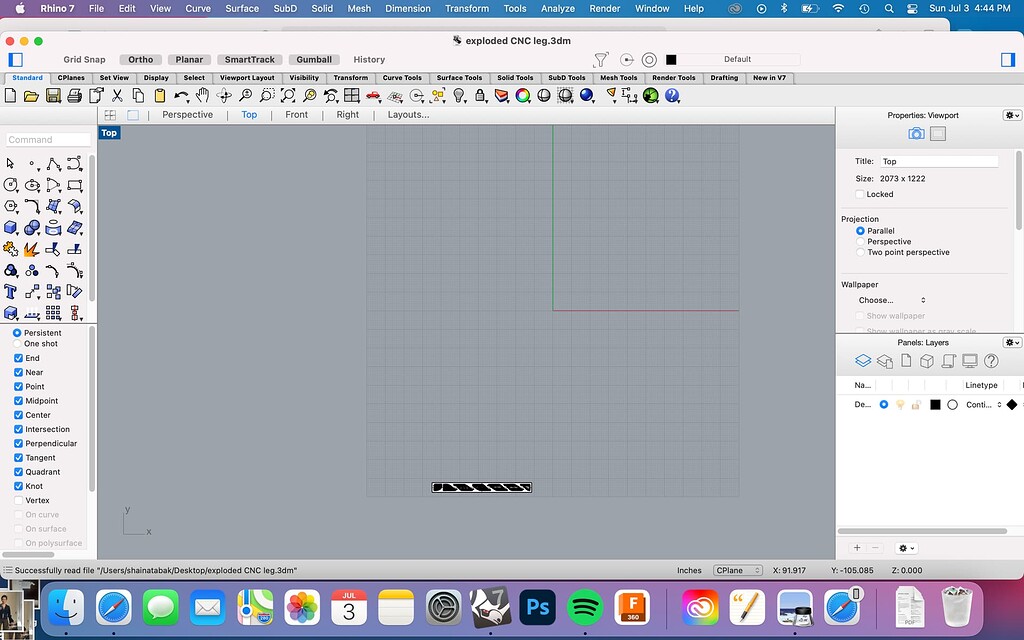Viewport: 1024px width, 640px height.
Task: Switch to the Curve Tools tab
Action: (x=402, y=78)
